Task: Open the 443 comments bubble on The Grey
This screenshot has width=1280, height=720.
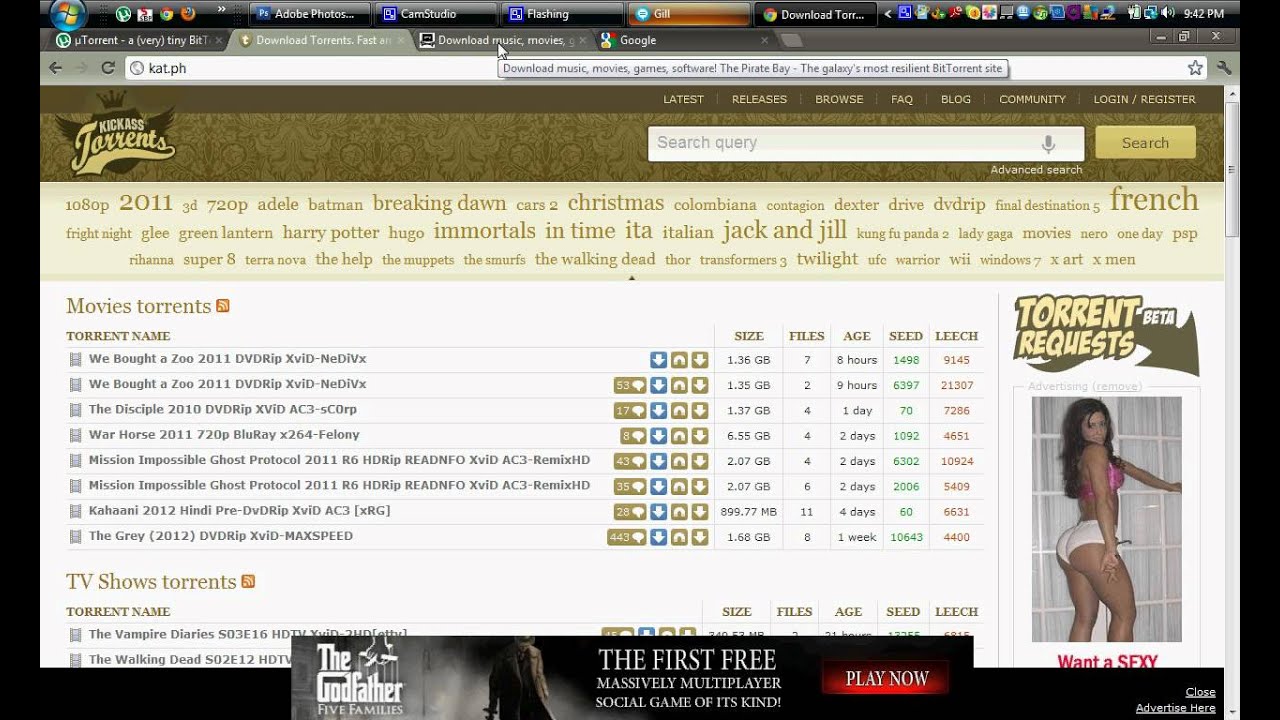Action: pos(627,537)
